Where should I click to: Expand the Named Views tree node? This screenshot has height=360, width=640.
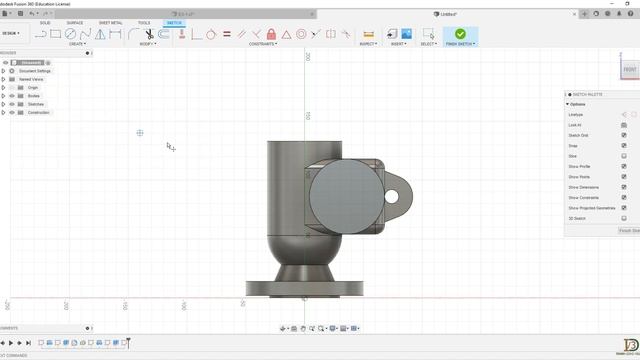pos(3,79)
